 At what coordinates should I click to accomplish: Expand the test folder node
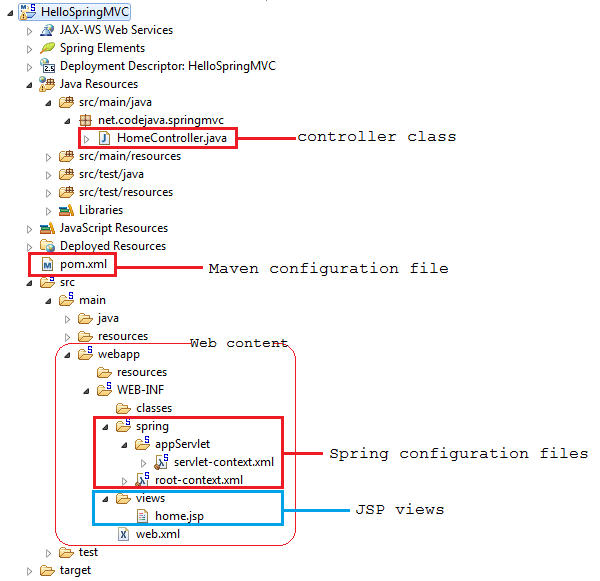(48, 553)
